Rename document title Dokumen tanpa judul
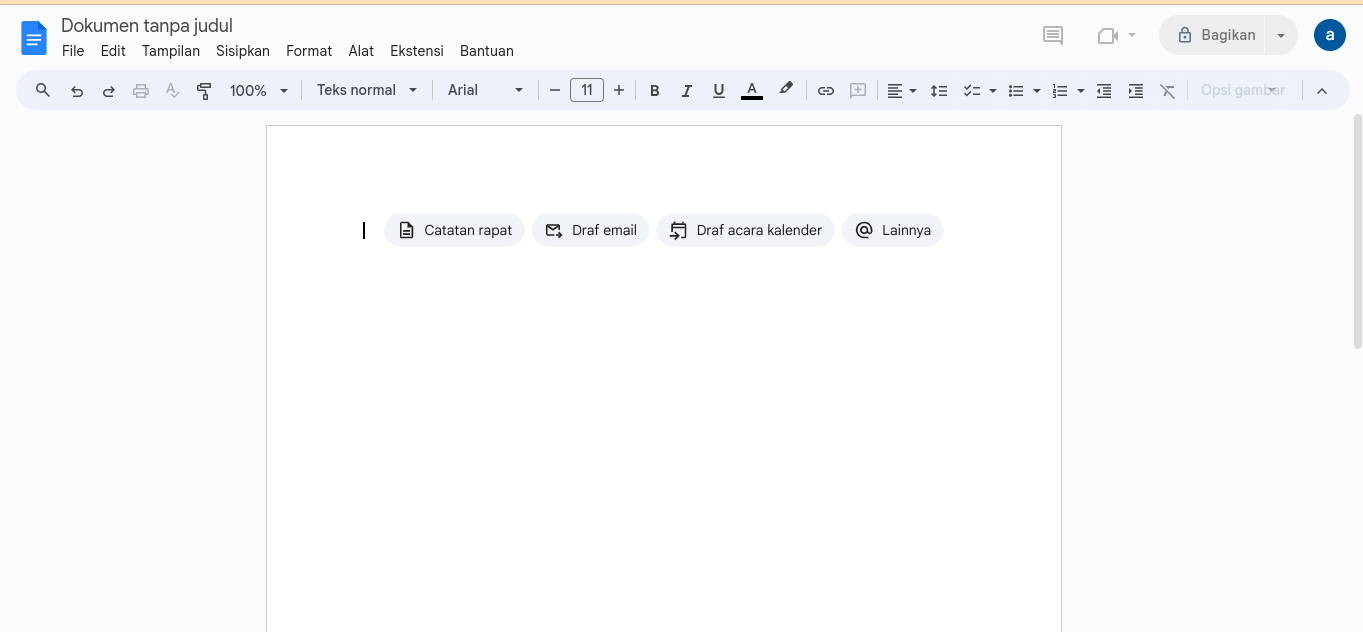Image resolution: width=1363 pixels, height=632 pixels. pos(147,25)
